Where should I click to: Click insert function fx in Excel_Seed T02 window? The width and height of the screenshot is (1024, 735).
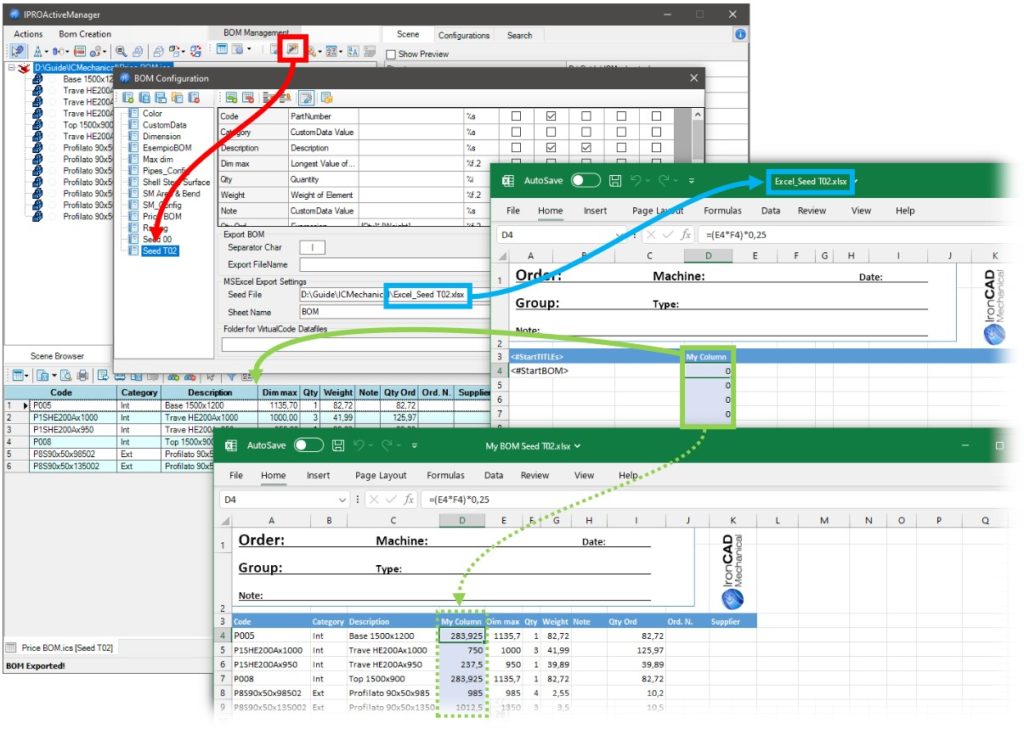pyautogui.click(x=686, y=235)
